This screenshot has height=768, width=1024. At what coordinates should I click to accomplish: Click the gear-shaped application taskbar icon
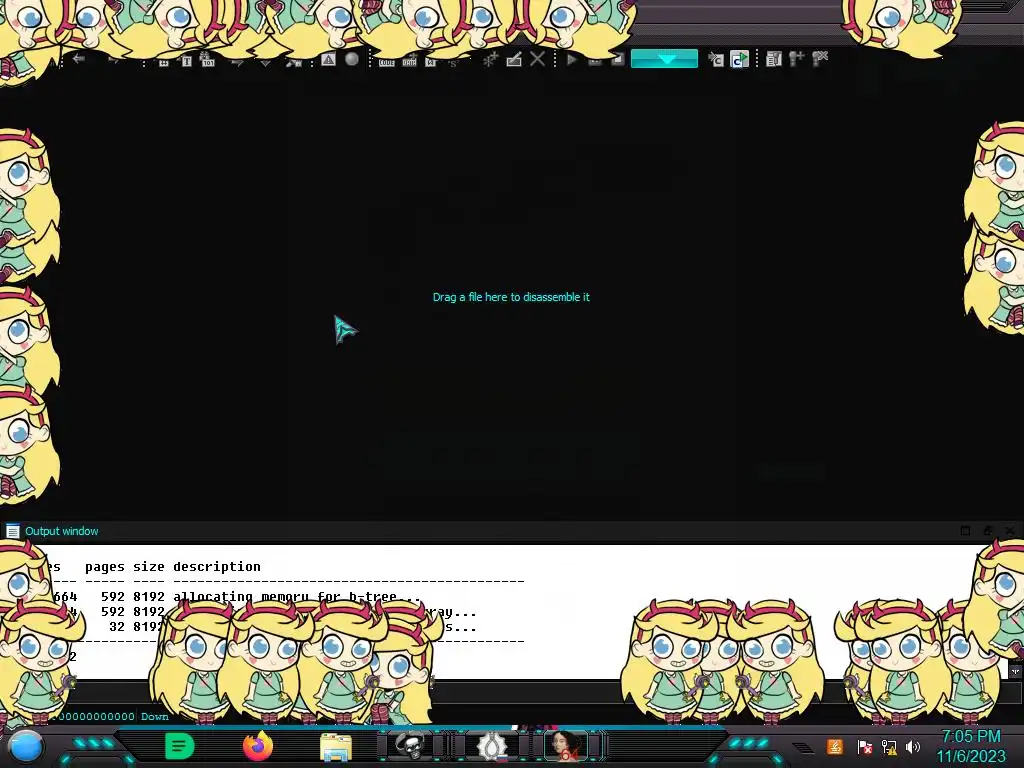492,746
